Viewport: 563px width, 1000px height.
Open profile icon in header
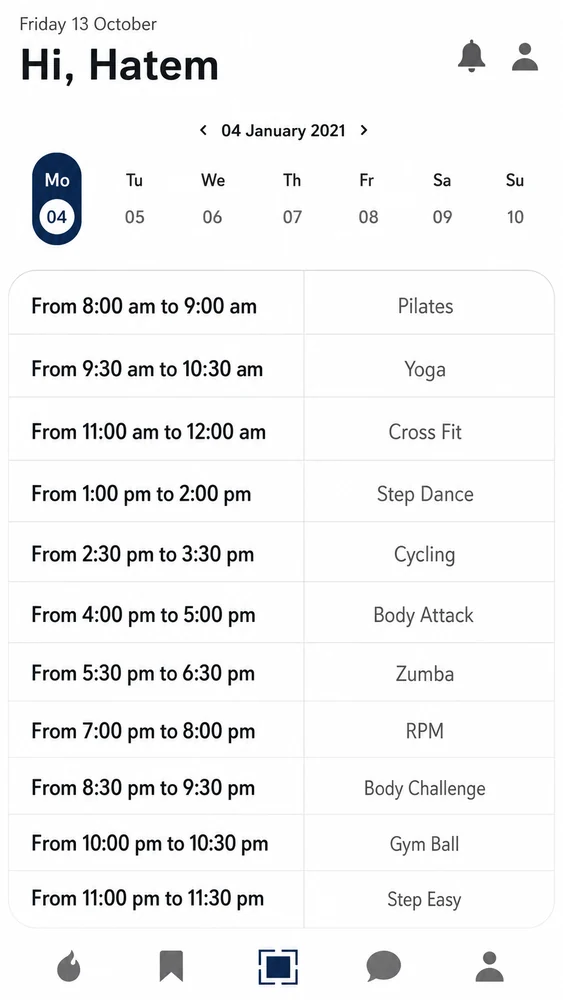[525, 57]
